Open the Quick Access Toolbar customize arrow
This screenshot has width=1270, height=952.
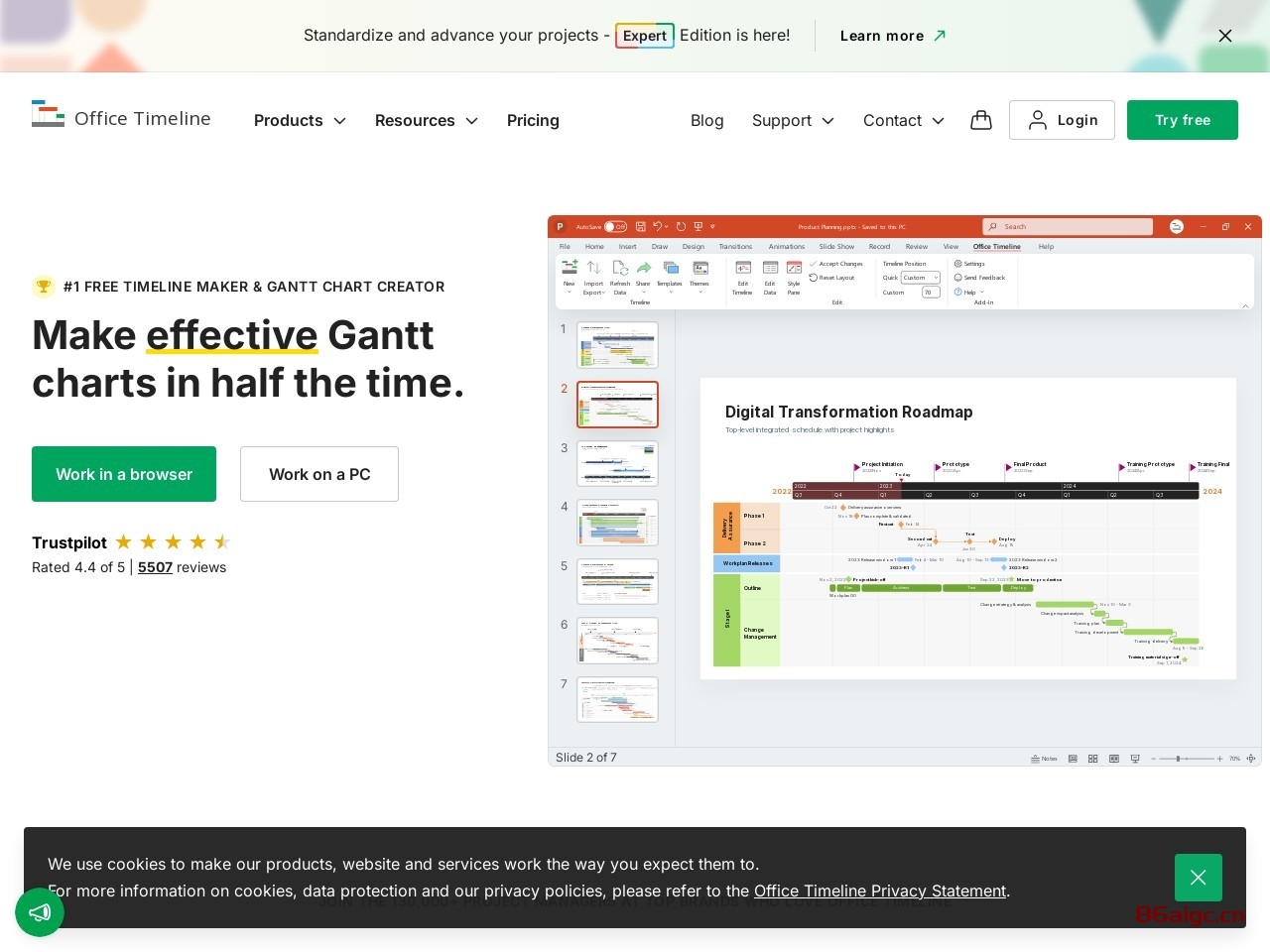pyautogui.click(x=712, y=227)
